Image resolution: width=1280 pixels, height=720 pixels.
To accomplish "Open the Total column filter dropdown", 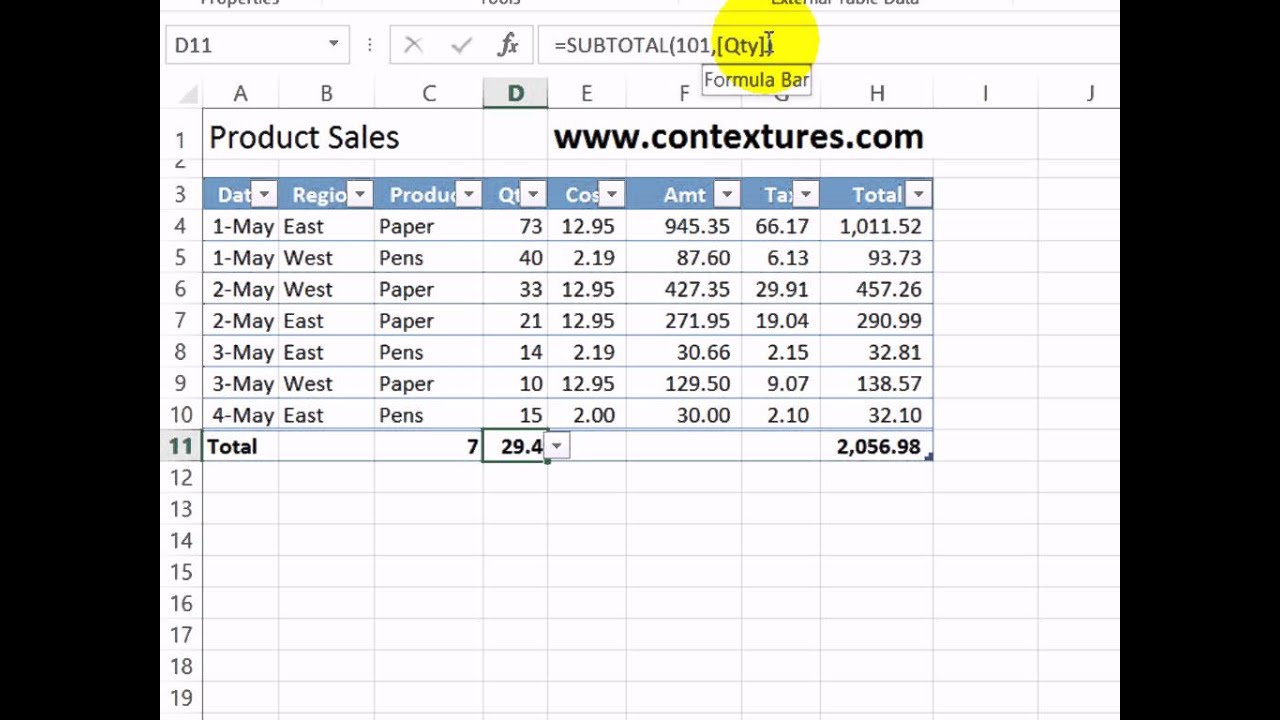I will click(918, 195).
